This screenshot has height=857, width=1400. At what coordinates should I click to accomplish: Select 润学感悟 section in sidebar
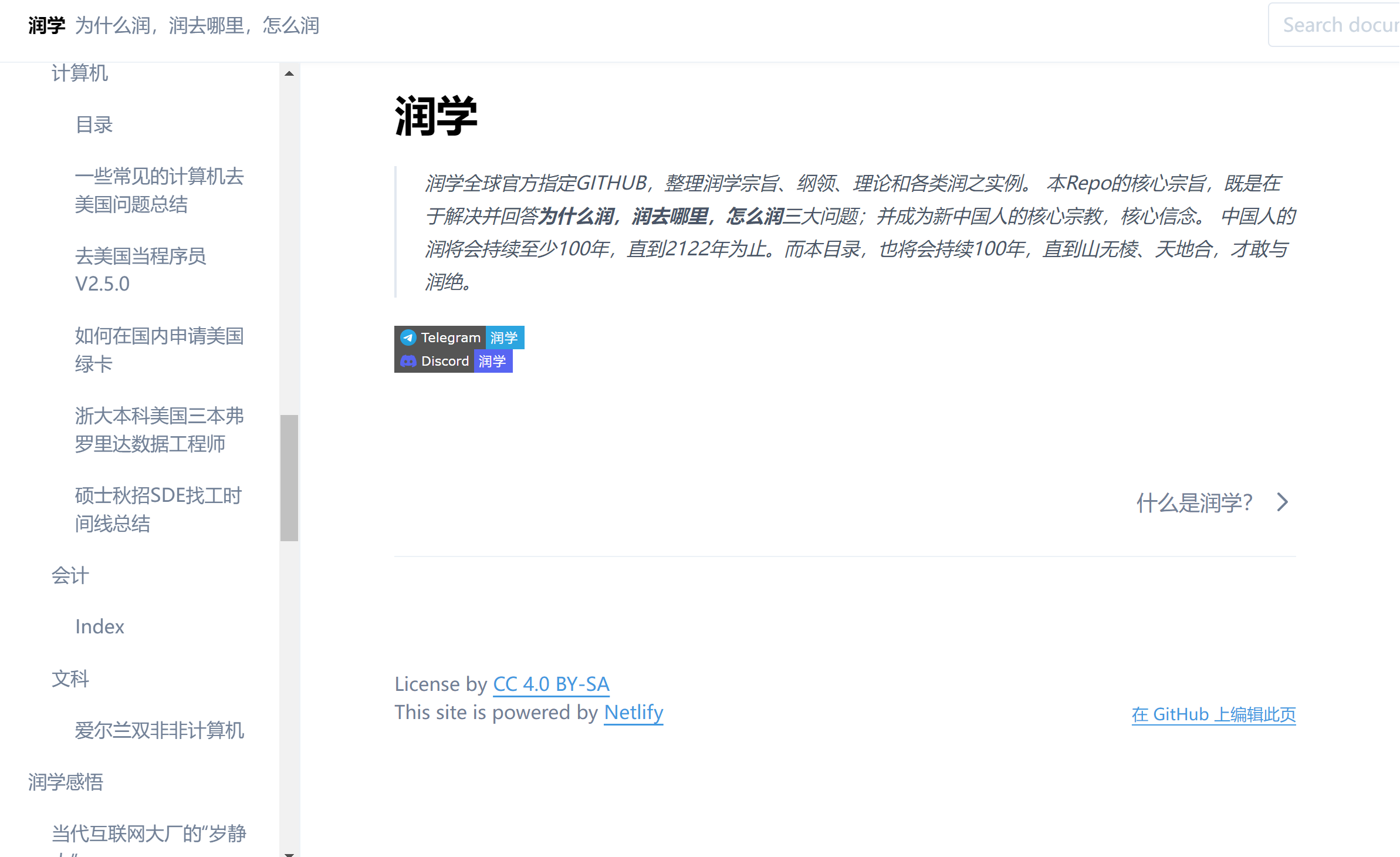(x=66, y=782)
